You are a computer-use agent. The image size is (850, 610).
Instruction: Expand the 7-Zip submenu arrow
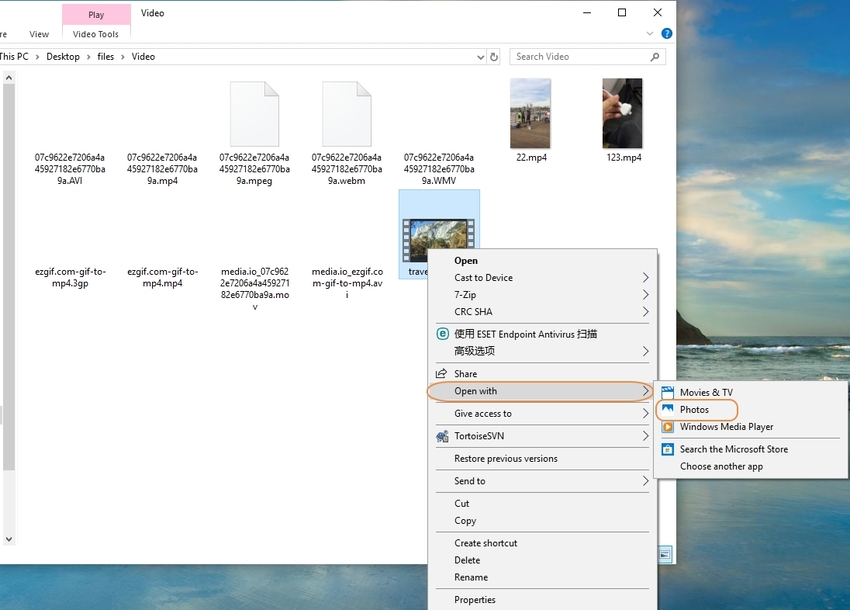click(x=645, y=295)
